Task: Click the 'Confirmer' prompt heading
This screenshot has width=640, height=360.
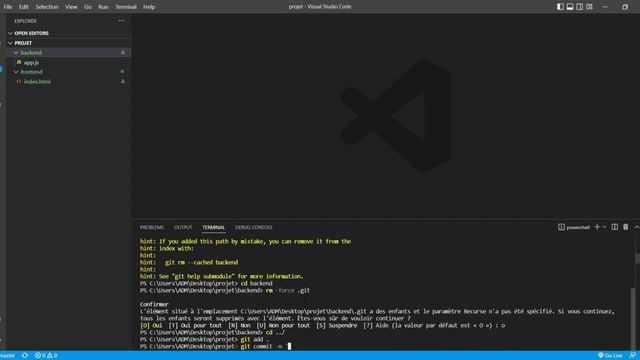Action: click(x=154, y=304)
